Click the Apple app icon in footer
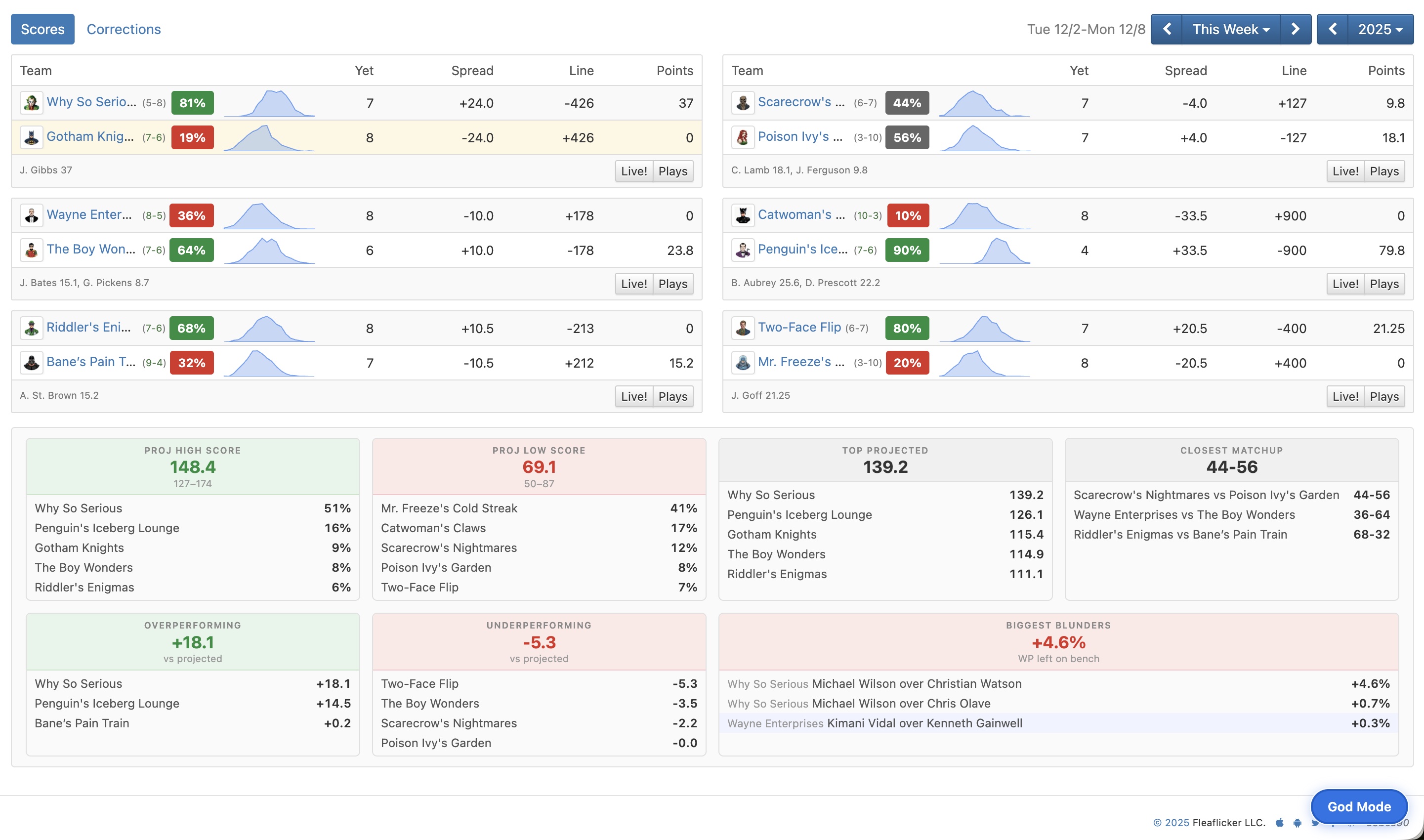Viewport: 1424px width, 840px height. click(1279, 822)
